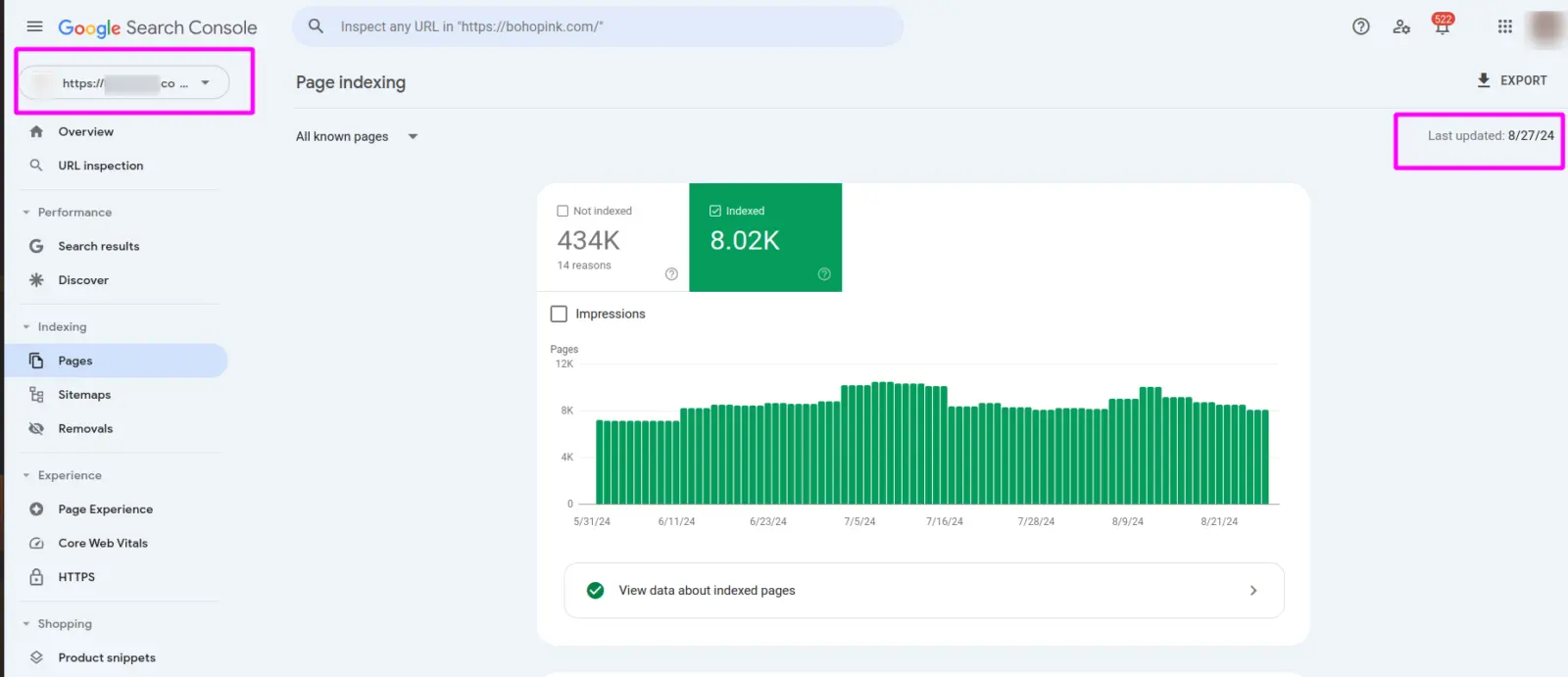
Task: Click the Pages document icon
Action: coord(36,361)
